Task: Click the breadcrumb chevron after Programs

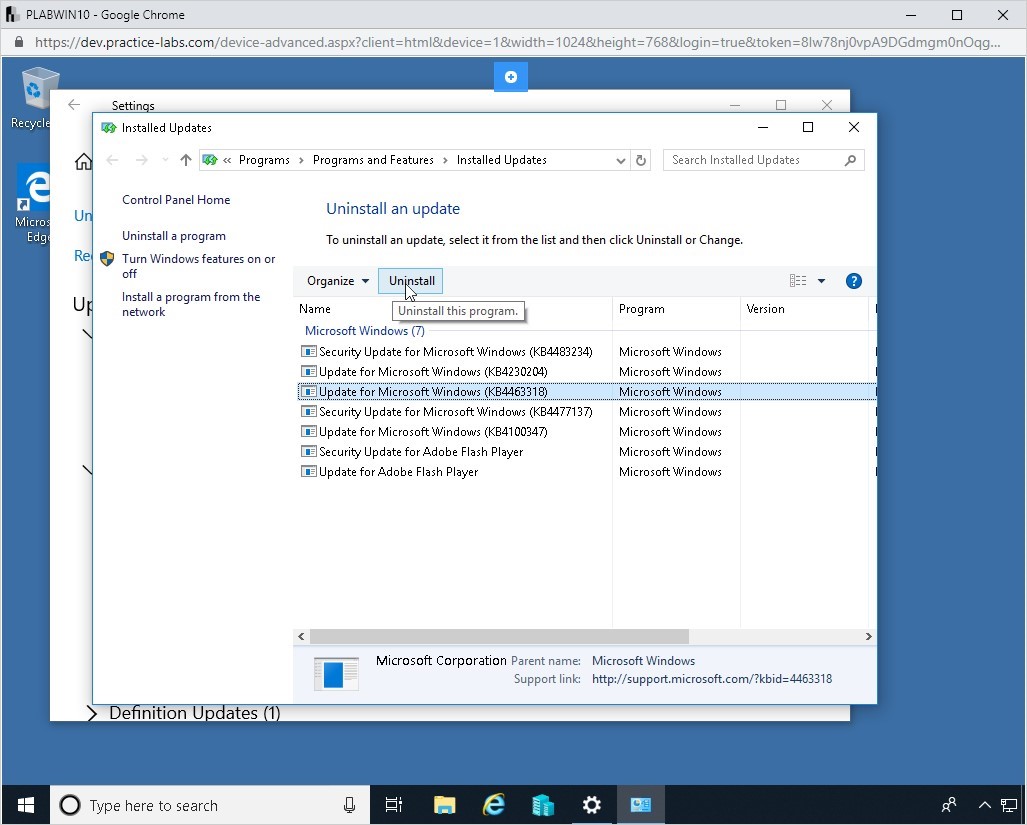Action: click(x=301, y=160)
